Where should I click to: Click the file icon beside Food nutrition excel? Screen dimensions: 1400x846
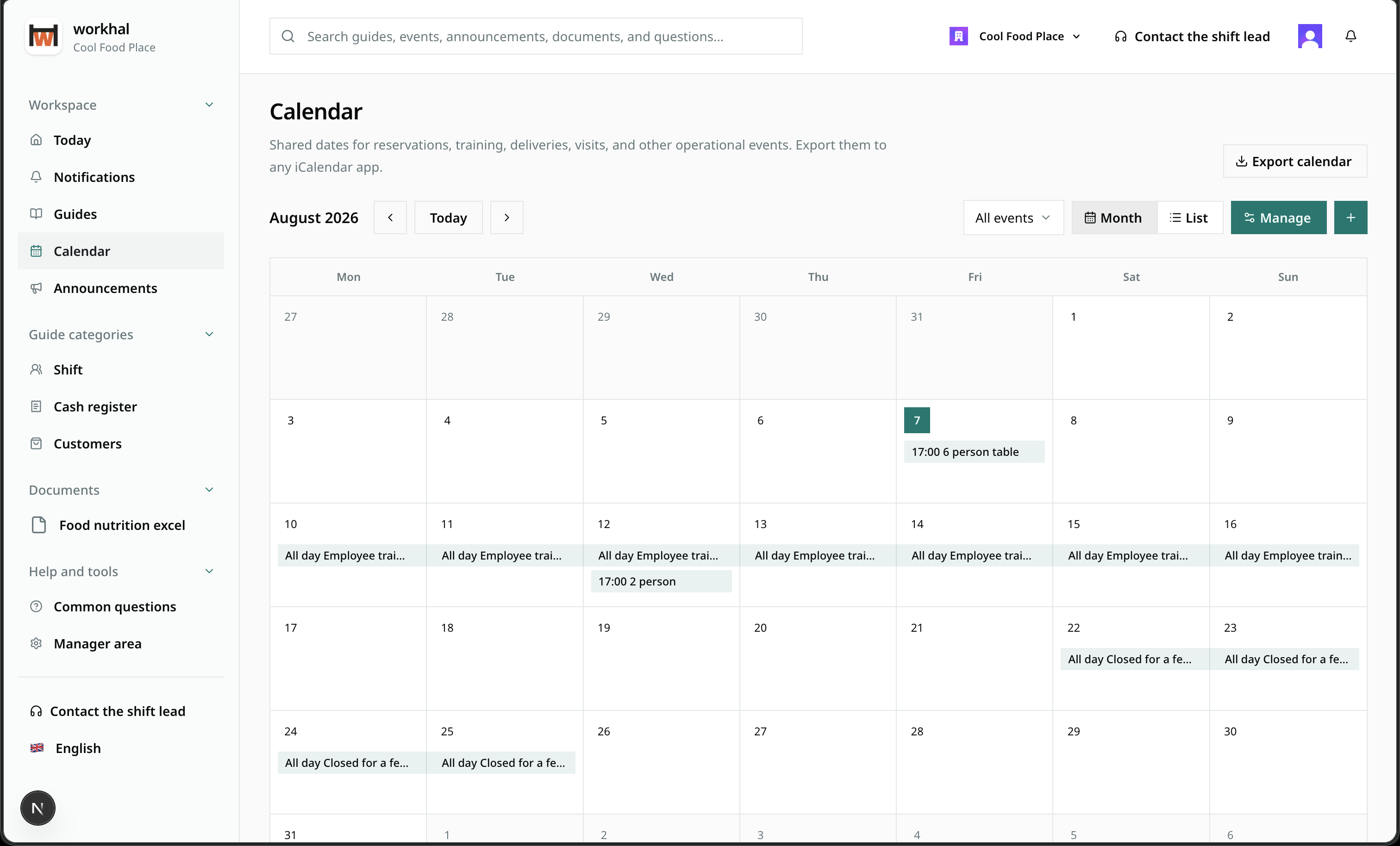pyautogui.click(x=38, y=525)
